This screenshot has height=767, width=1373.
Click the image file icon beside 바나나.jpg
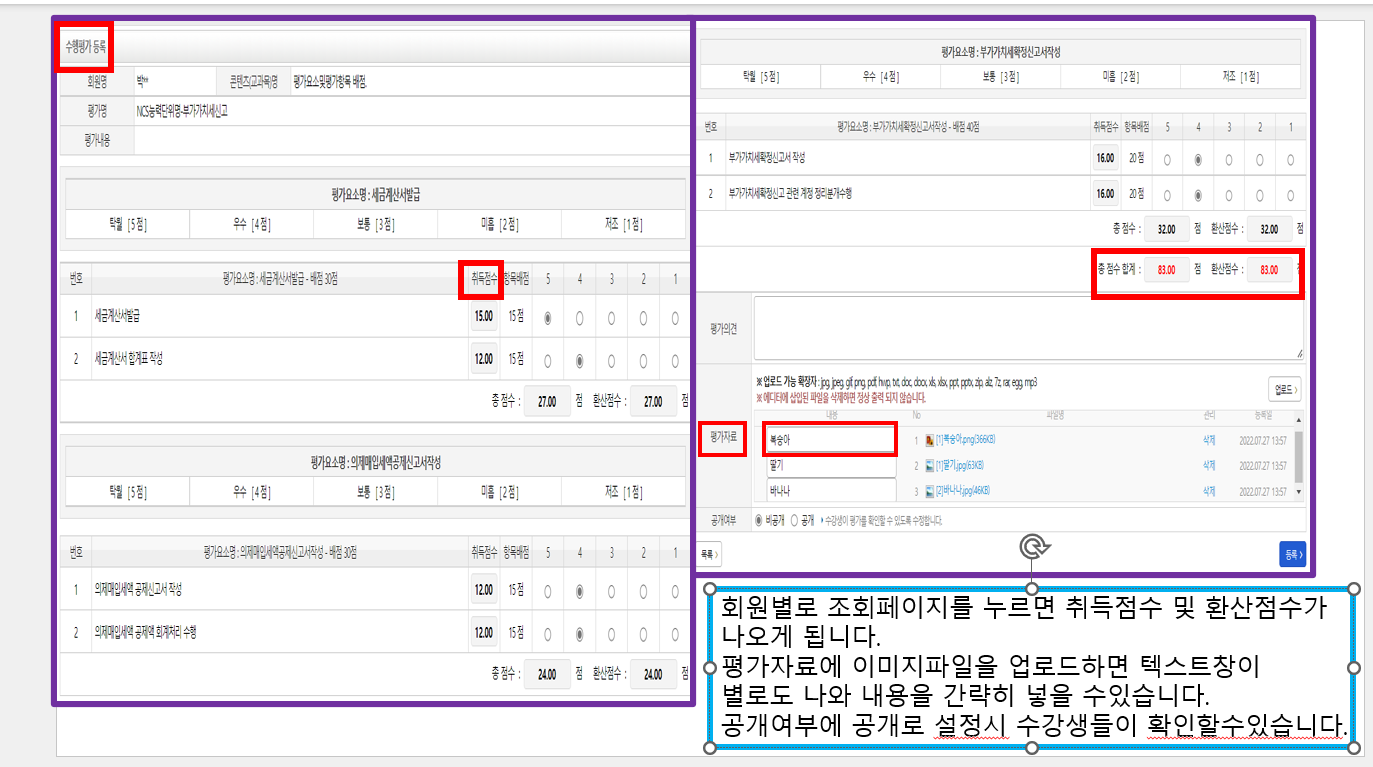(929, 491)
